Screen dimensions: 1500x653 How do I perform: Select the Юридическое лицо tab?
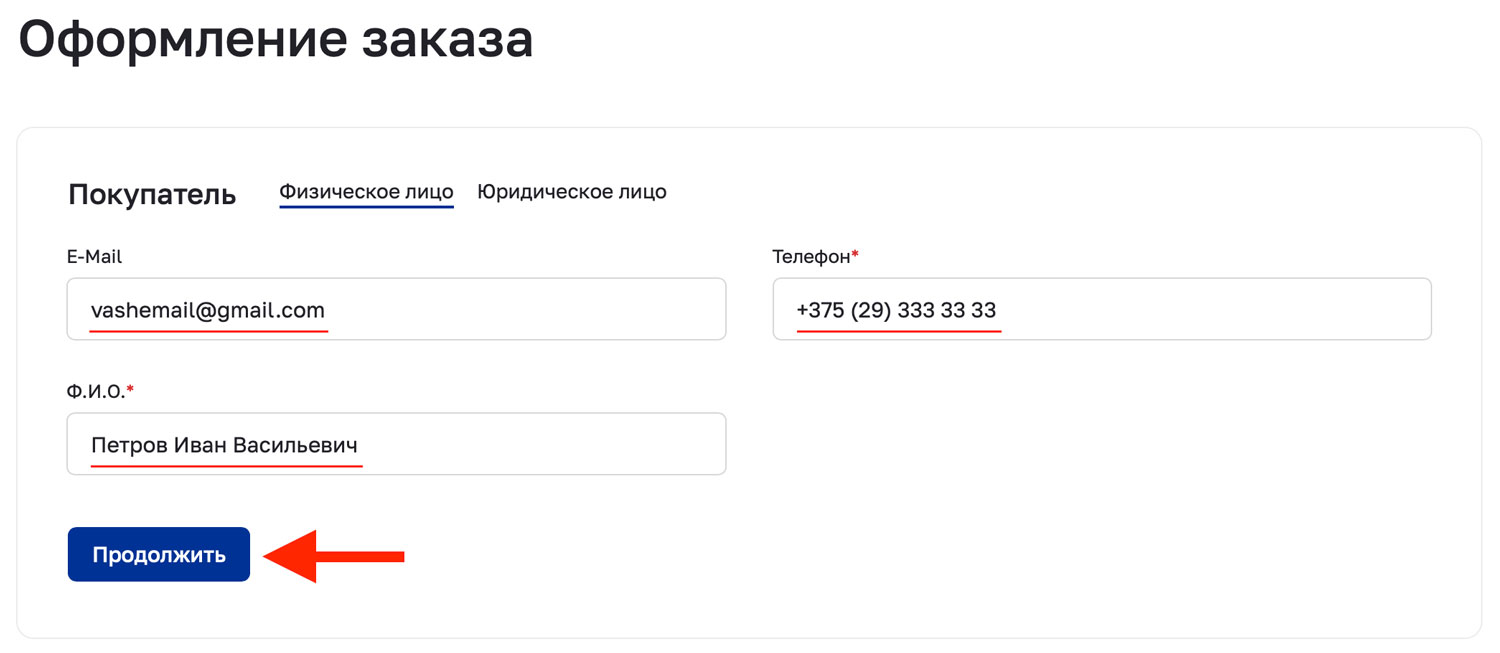point(571,191)
